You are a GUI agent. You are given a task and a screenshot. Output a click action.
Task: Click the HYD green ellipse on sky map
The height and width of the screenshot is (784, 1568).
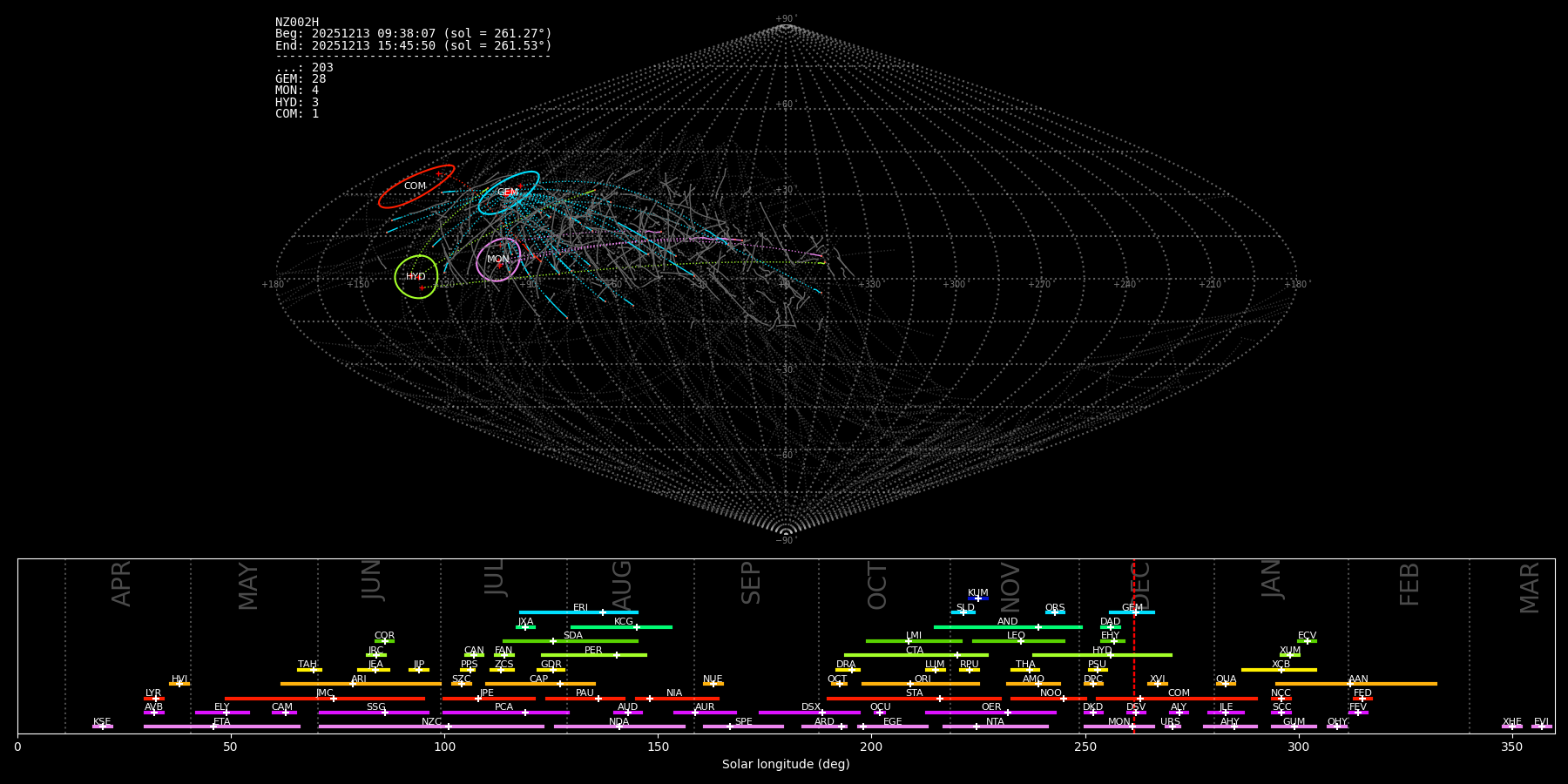tap(416, 277)
